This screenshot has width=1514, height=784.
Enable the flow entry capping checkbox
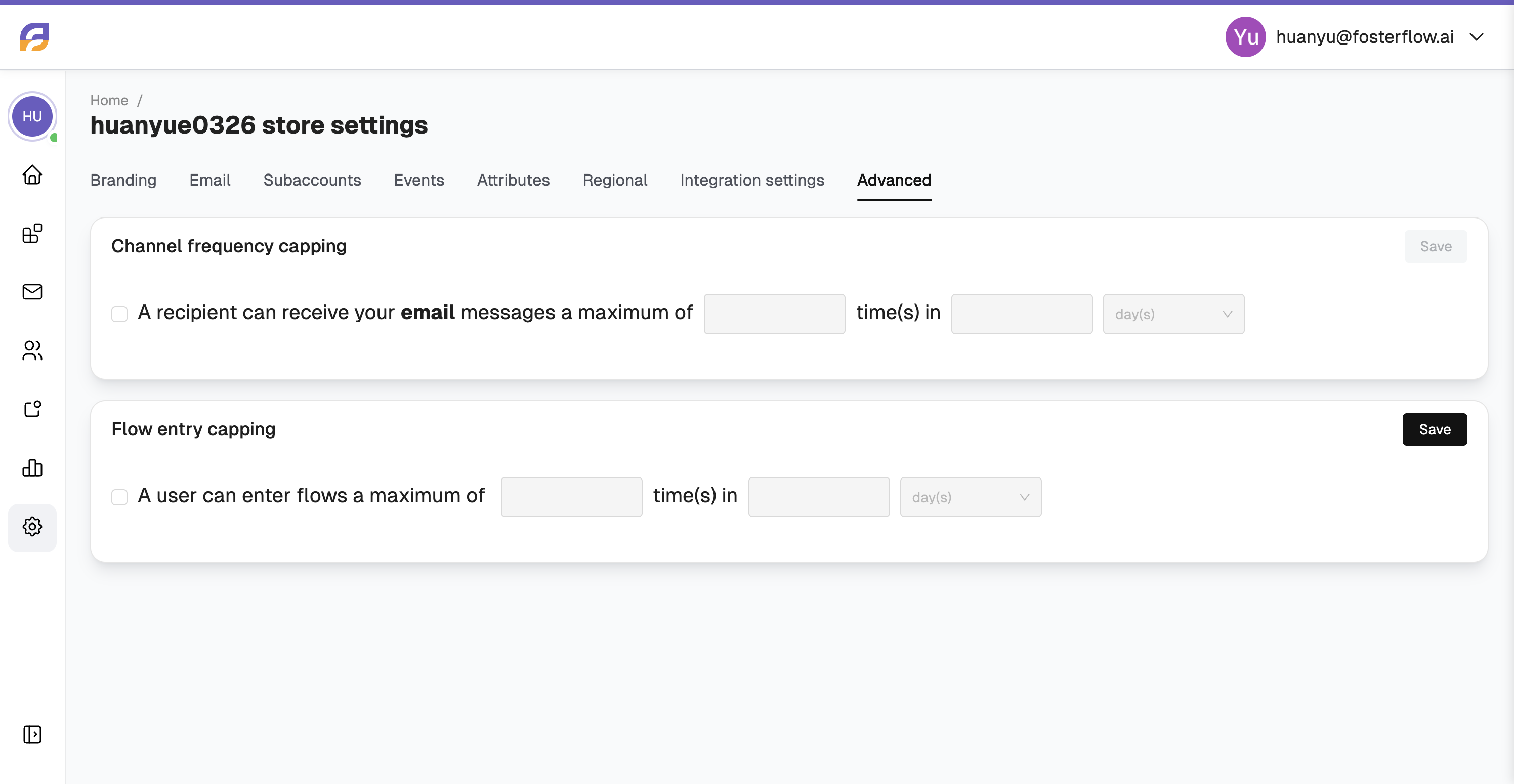click(119, 497)
